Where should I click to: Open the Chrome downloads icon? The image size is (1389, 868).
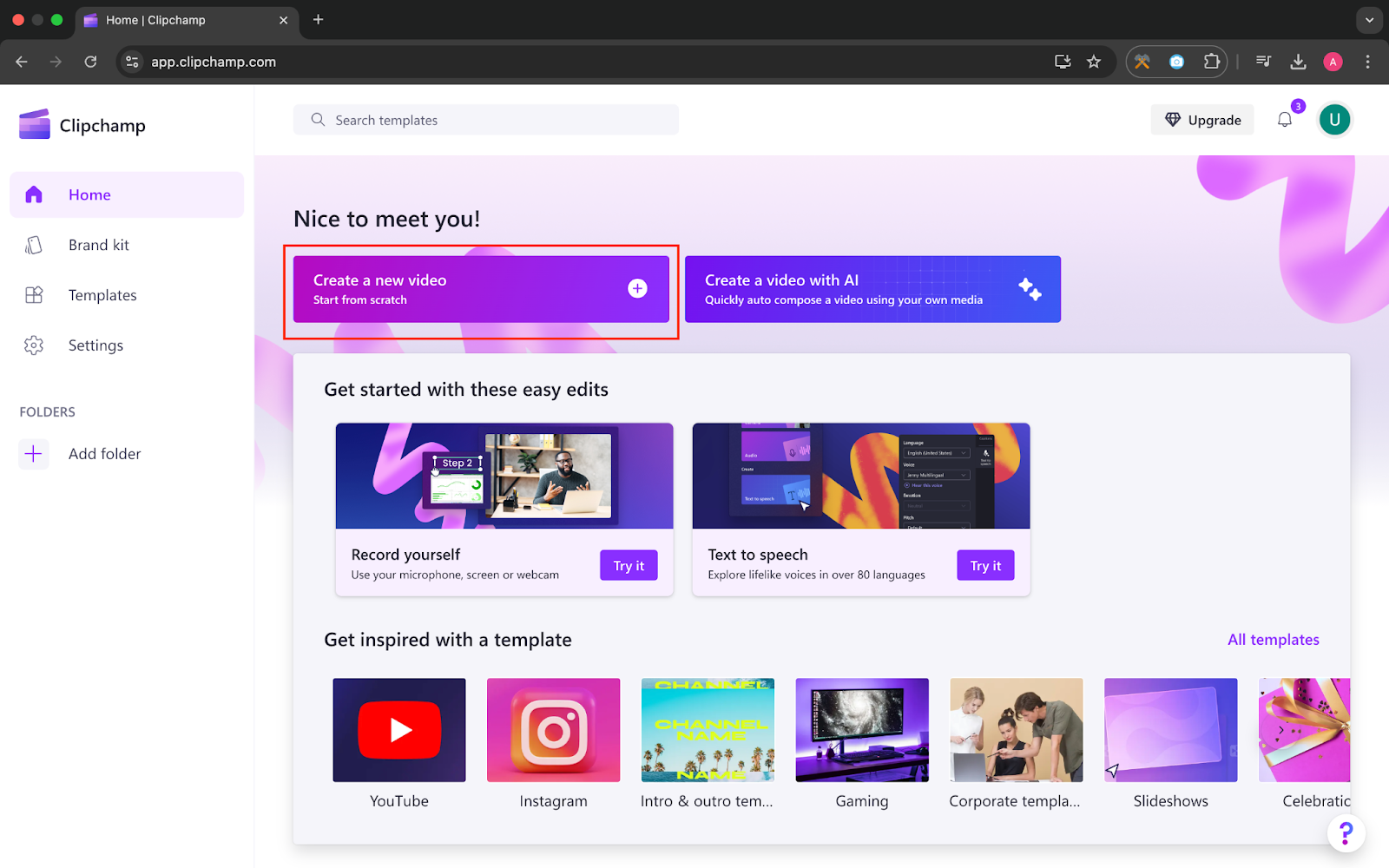(1298, 62)
